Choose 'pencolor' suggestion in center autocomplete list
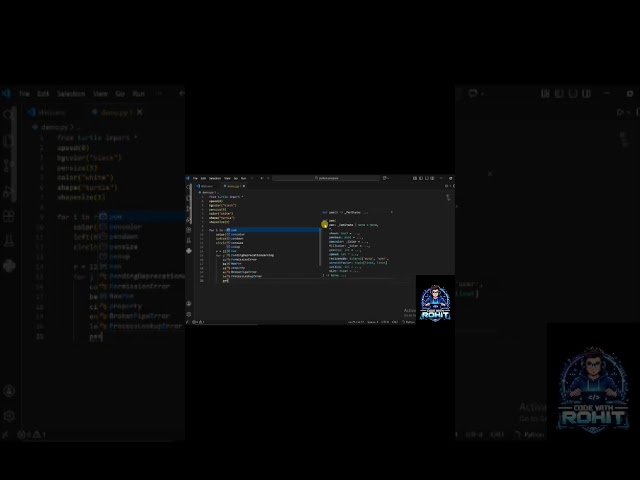640x480 pixels. pyautogui.click(x=273, y=234)
